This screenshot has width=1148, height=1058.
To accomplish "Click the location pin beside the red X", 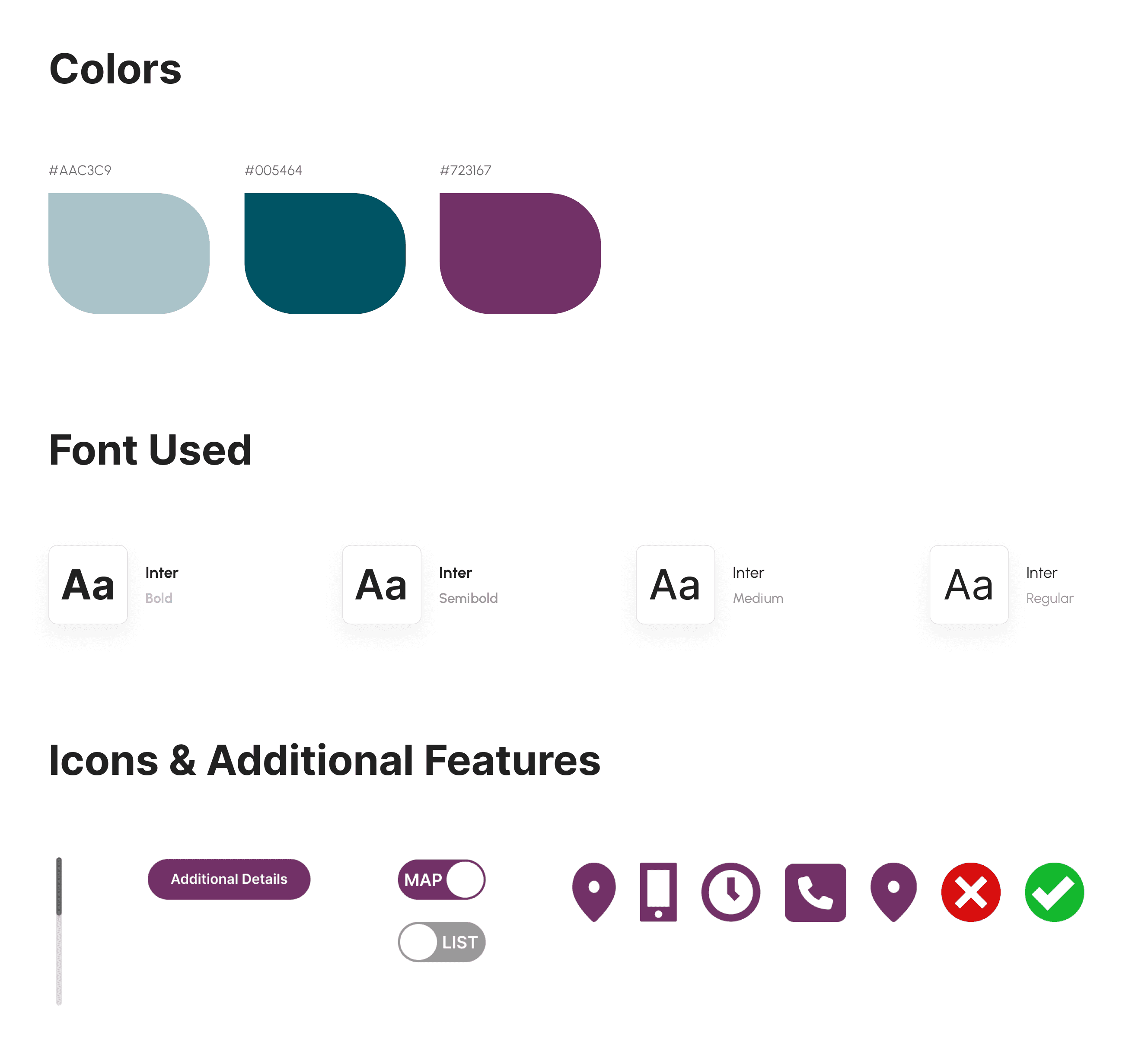I will click(893, 892).
